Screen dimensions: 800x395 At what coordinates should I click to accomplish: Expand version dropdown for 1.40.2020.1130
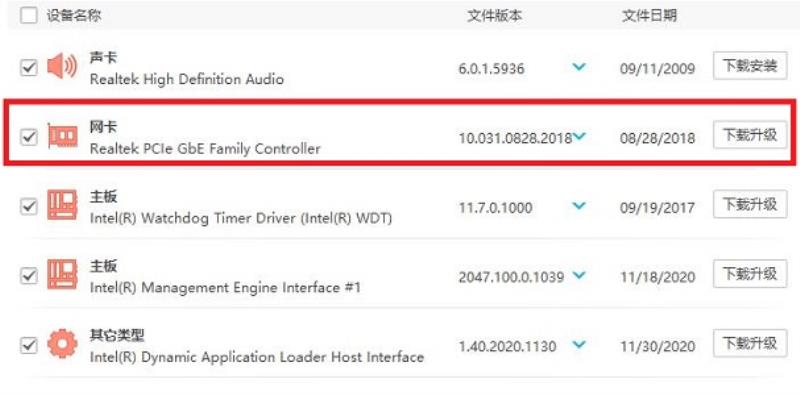pyautogui.click(x=579, y=344)
